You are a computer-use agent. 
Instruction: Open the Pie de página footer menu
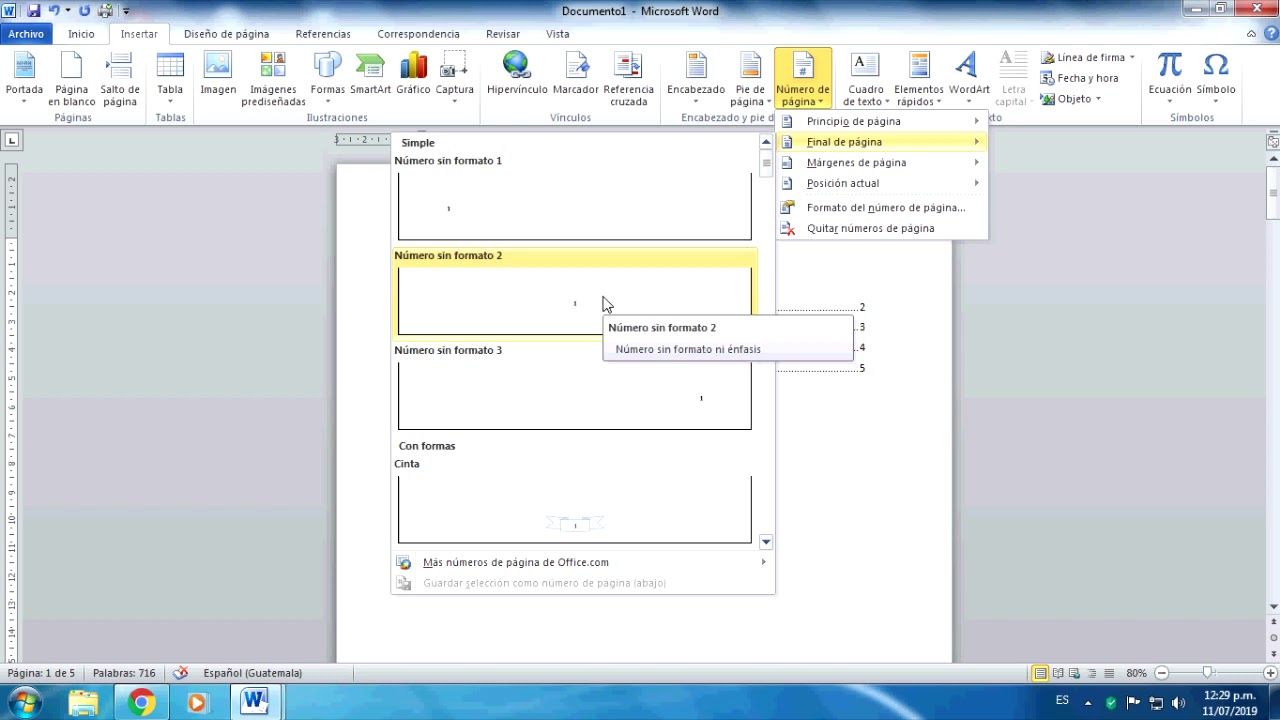click(750, 79)
